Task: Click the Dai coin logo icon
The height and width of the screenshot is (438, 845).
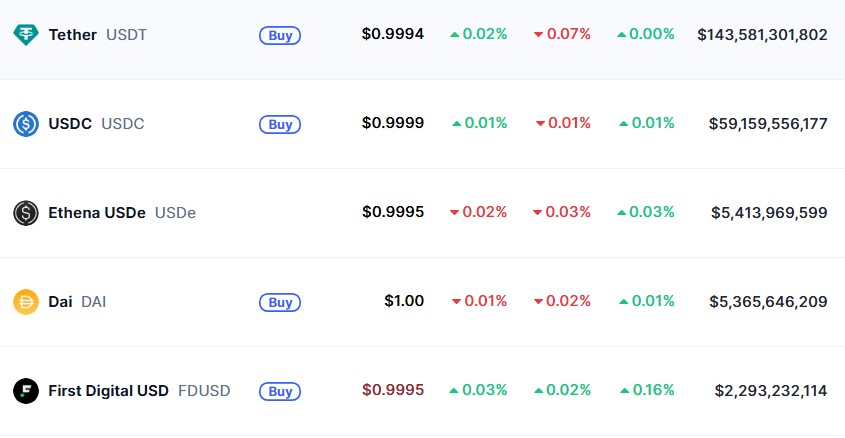Action: point(26,302)
